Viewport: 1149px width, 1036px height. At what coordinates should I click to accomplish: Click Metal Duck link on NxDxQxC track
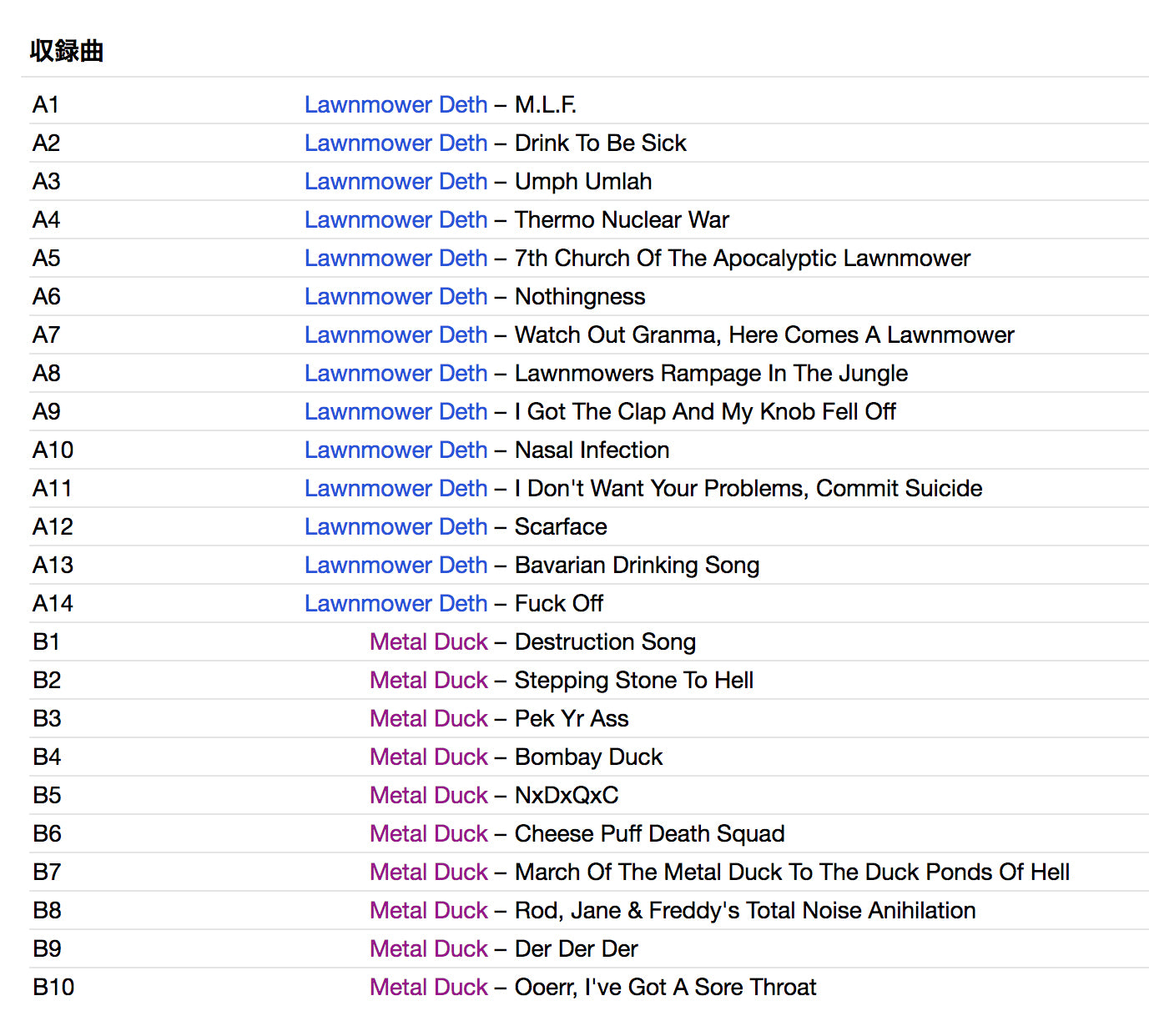(x=428, y=795)
